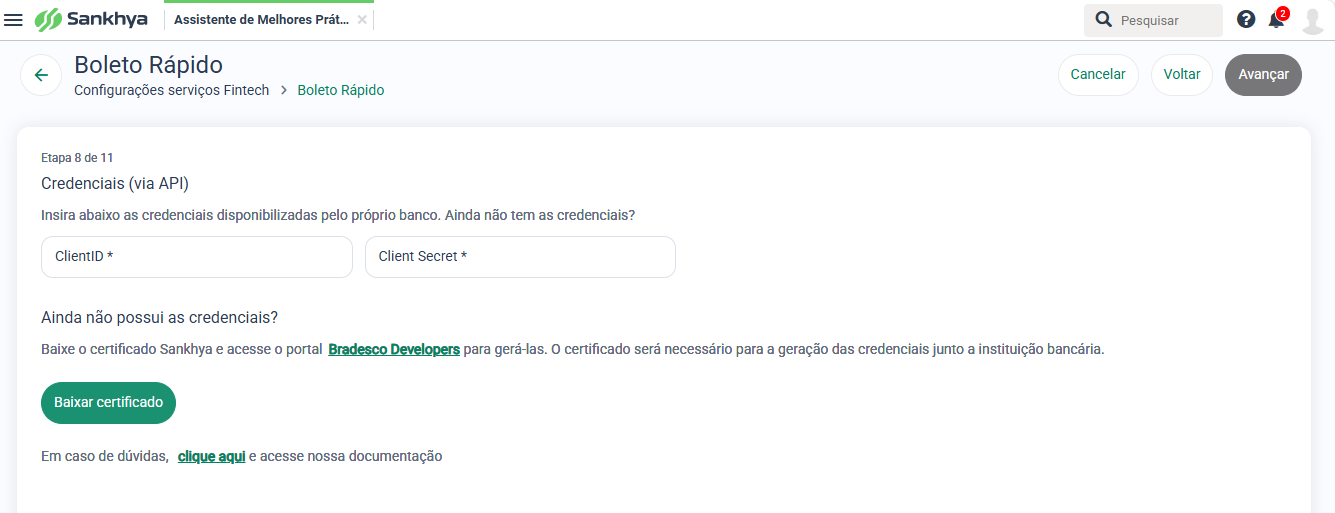
Task: Open the Bradesco Developers link
Action: 394,350
